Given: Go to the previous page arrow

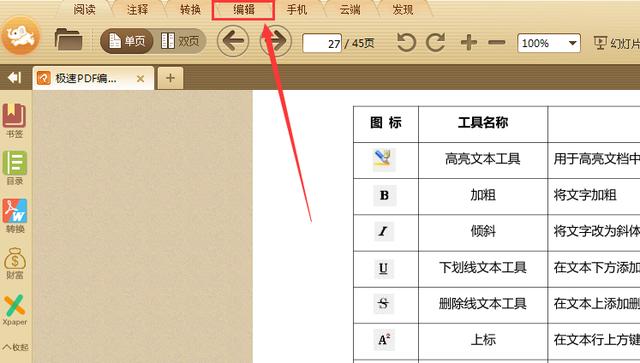Looking at the screenshot, I should point(233,41).
